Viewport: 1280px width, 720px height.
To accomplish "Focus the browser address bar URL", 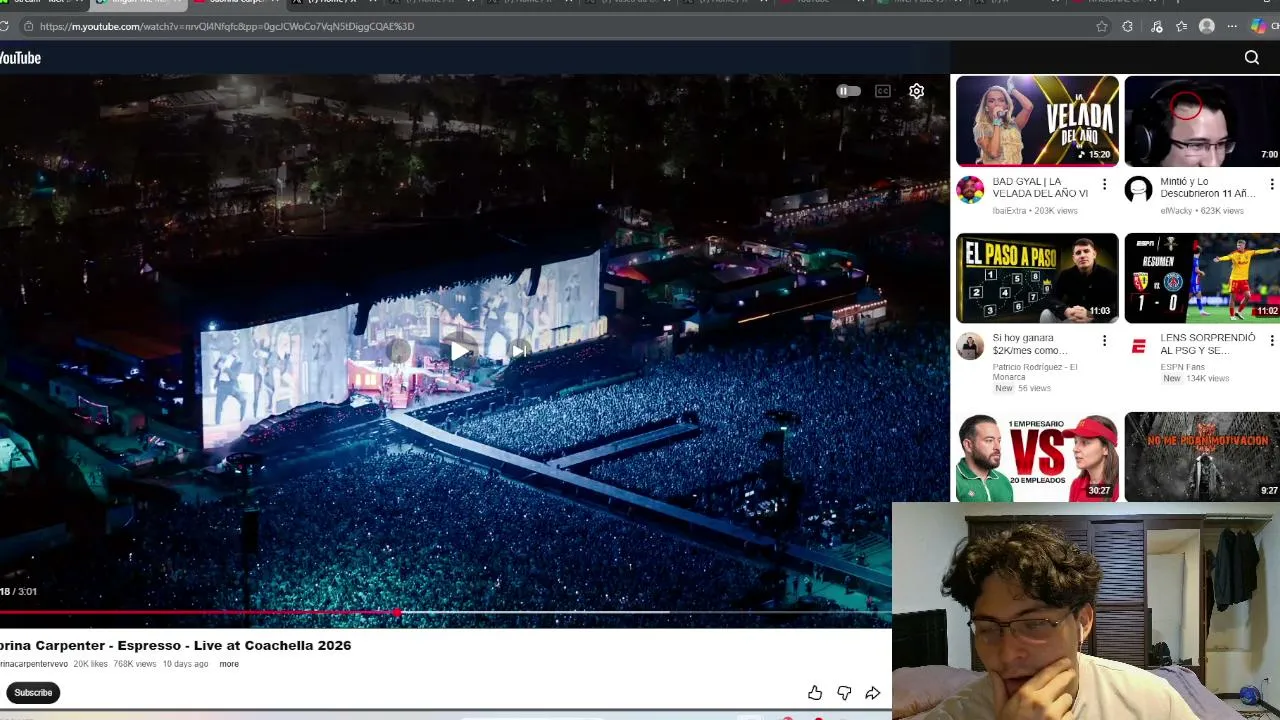I will [x=227, y=26].
